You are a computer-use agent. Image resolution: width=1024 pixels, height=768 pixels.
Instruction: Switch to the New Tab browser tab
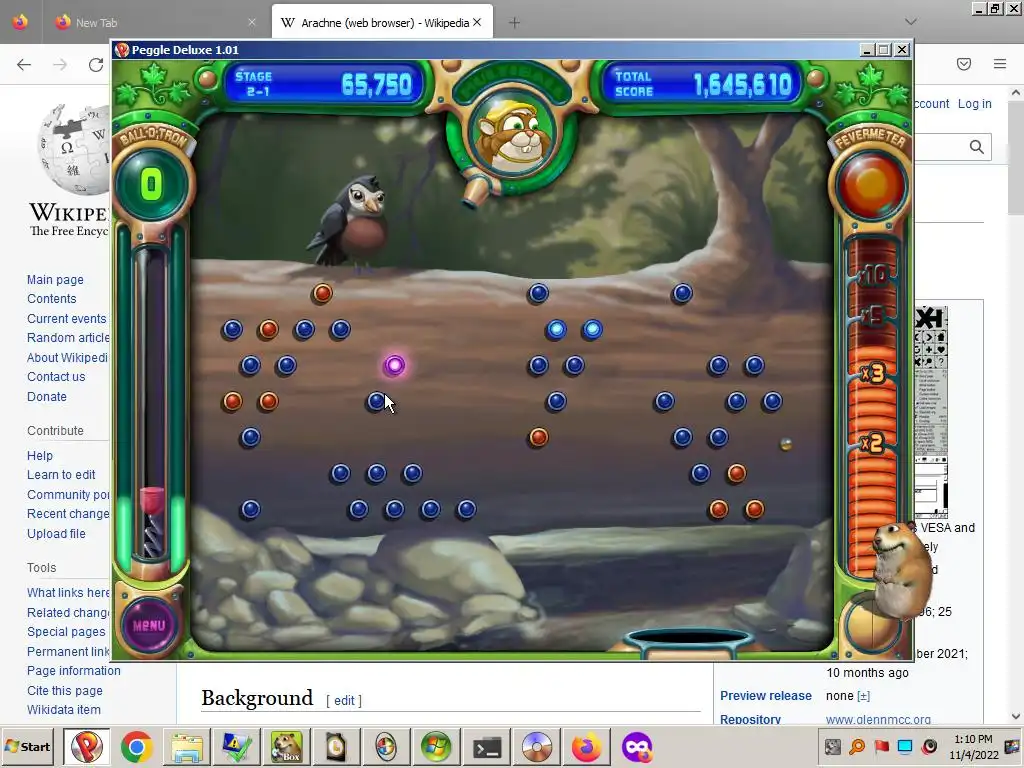[x=153, y=23]
